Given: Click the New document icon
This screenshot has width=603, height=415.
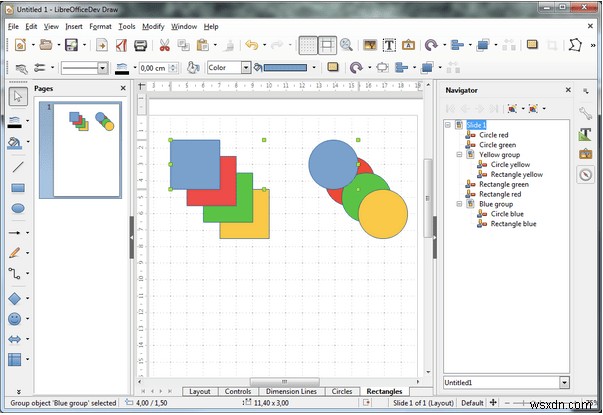Looking at the screenshot, I should point(20,45).
